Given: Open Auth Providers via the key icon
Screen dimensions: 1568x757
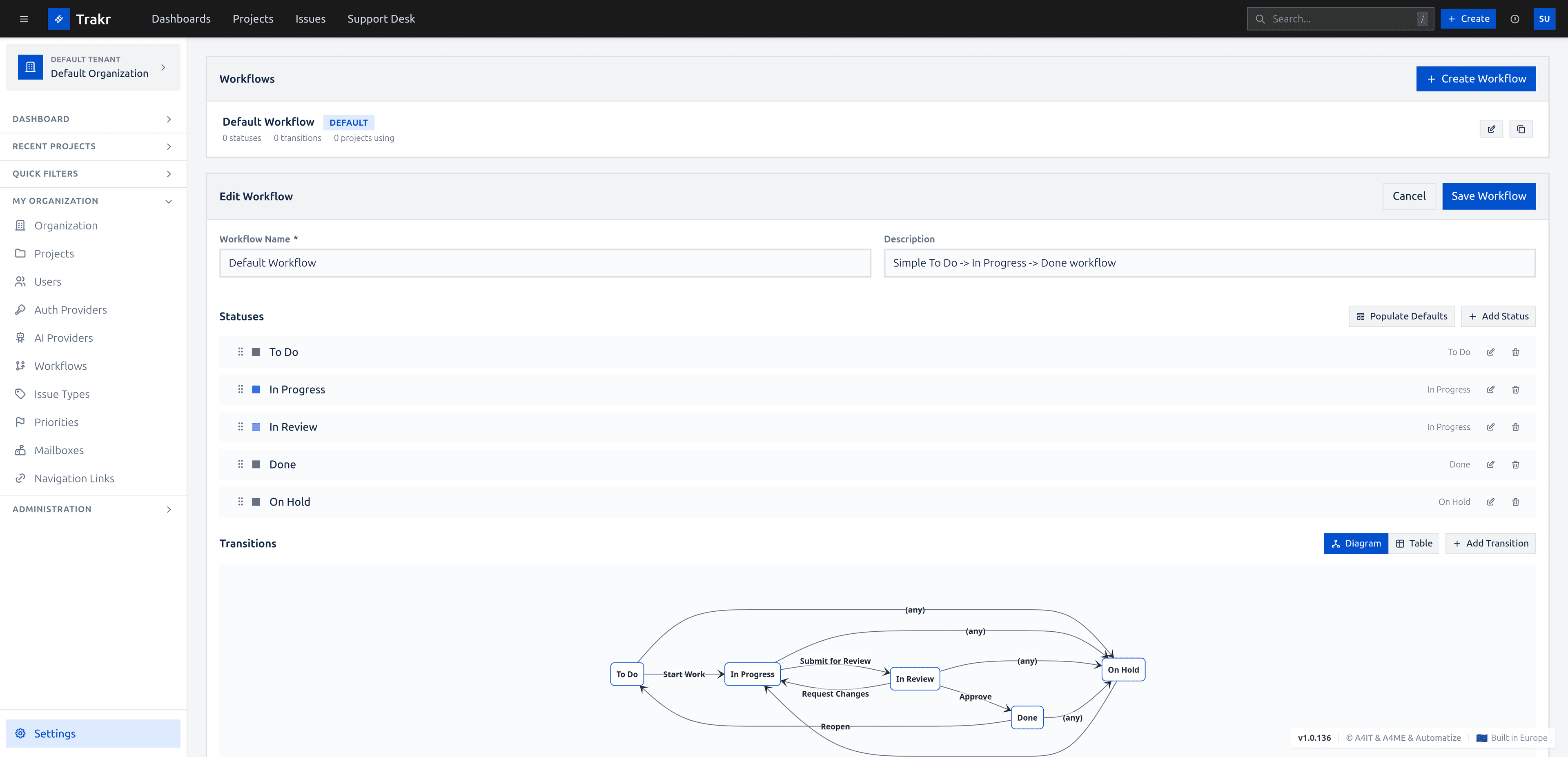Looking at the screenshot, I should [x=20, y=310].
